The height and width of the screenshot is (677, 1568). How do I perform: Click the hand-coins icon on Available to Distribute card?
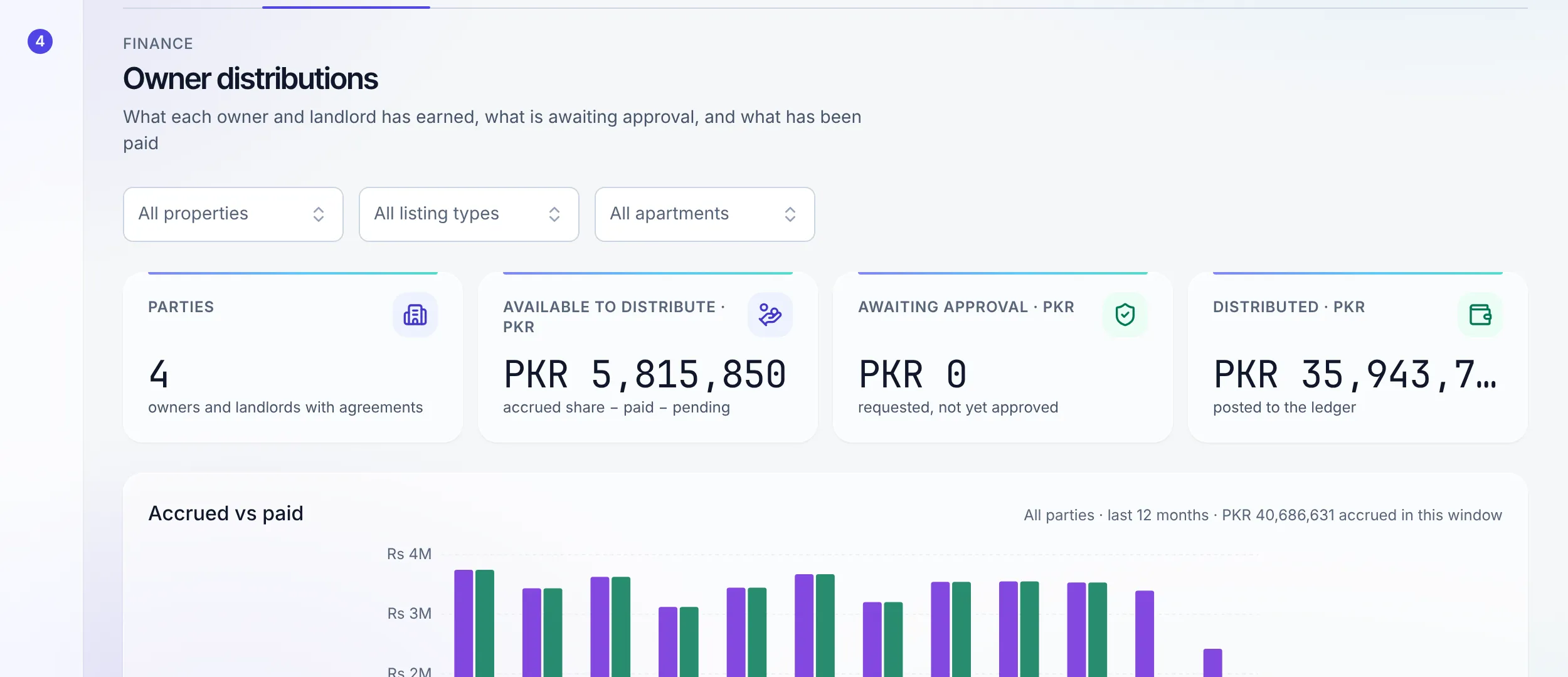(x=770, y=315)
